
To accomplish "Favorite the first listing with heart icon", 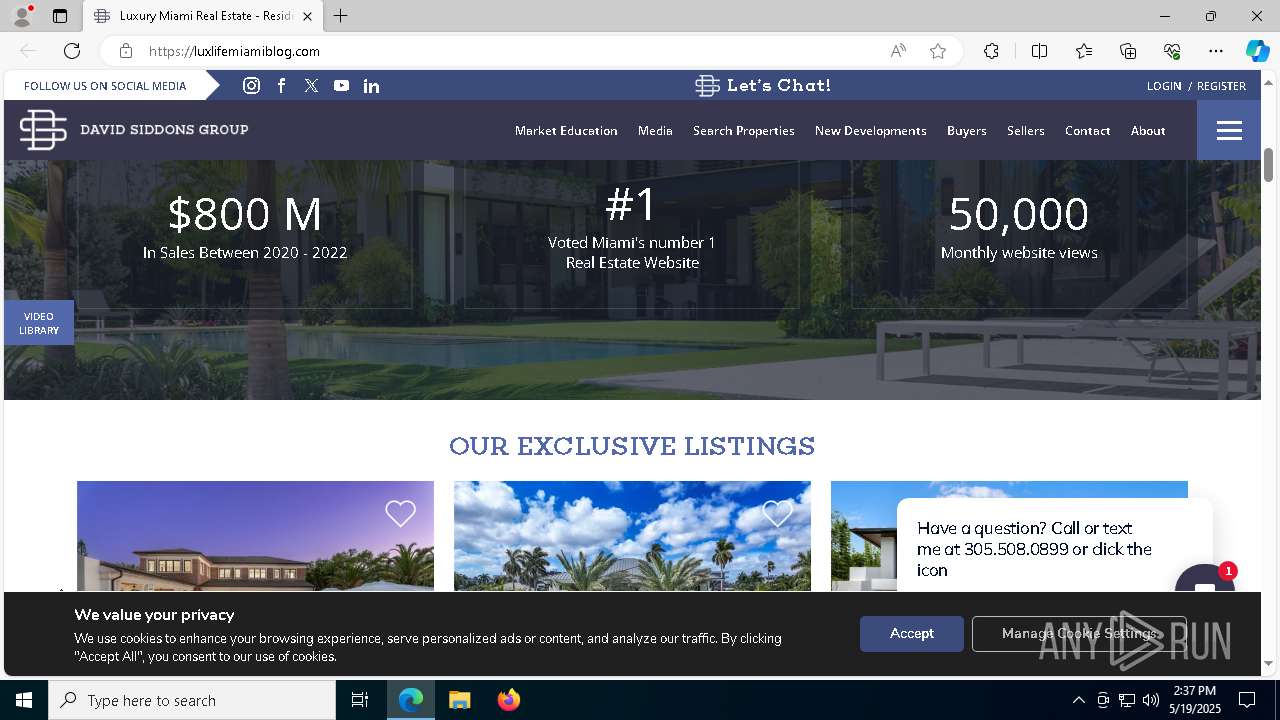I will (400, 513).
